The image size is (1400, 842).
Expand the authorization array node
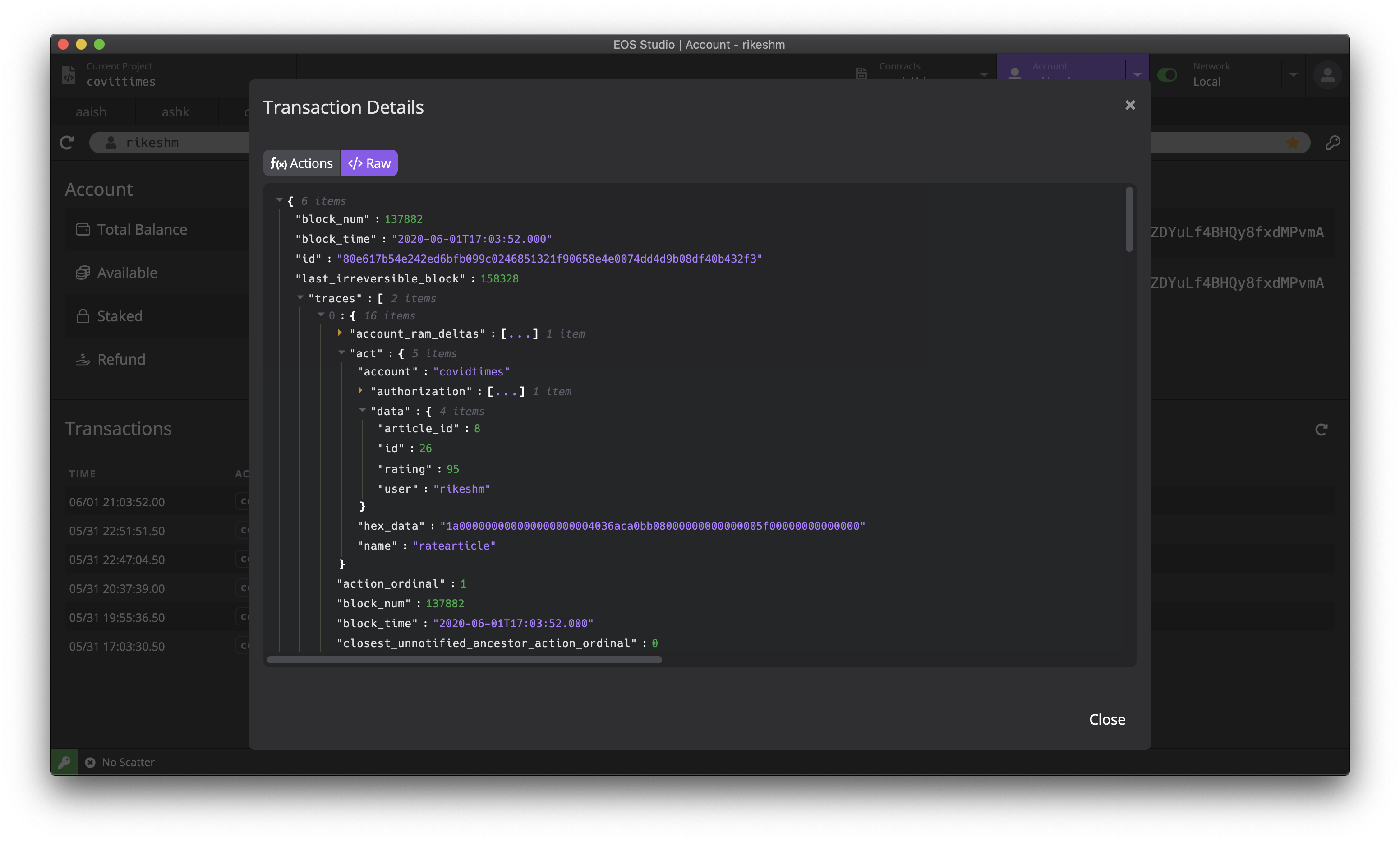pyautogui.click(x=360, y=391)
